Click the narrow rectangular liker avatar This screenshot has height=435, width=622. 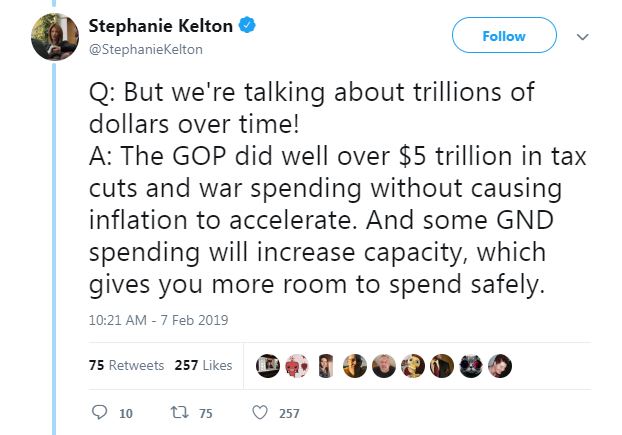(326, 366)
